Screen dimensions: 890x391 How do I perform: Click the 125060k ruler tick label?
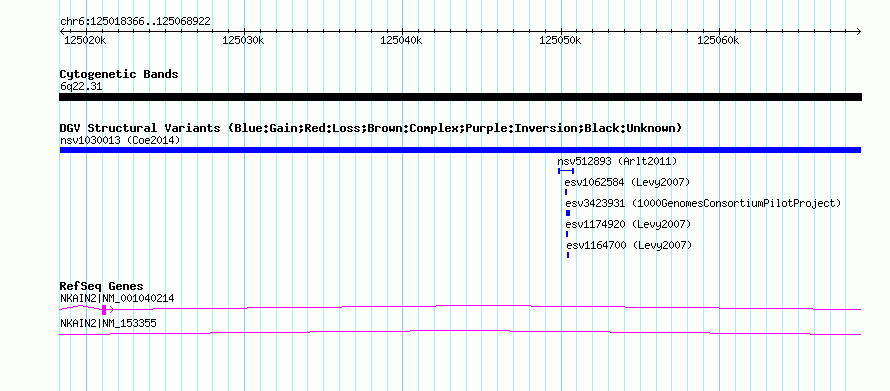pos(719,40)
